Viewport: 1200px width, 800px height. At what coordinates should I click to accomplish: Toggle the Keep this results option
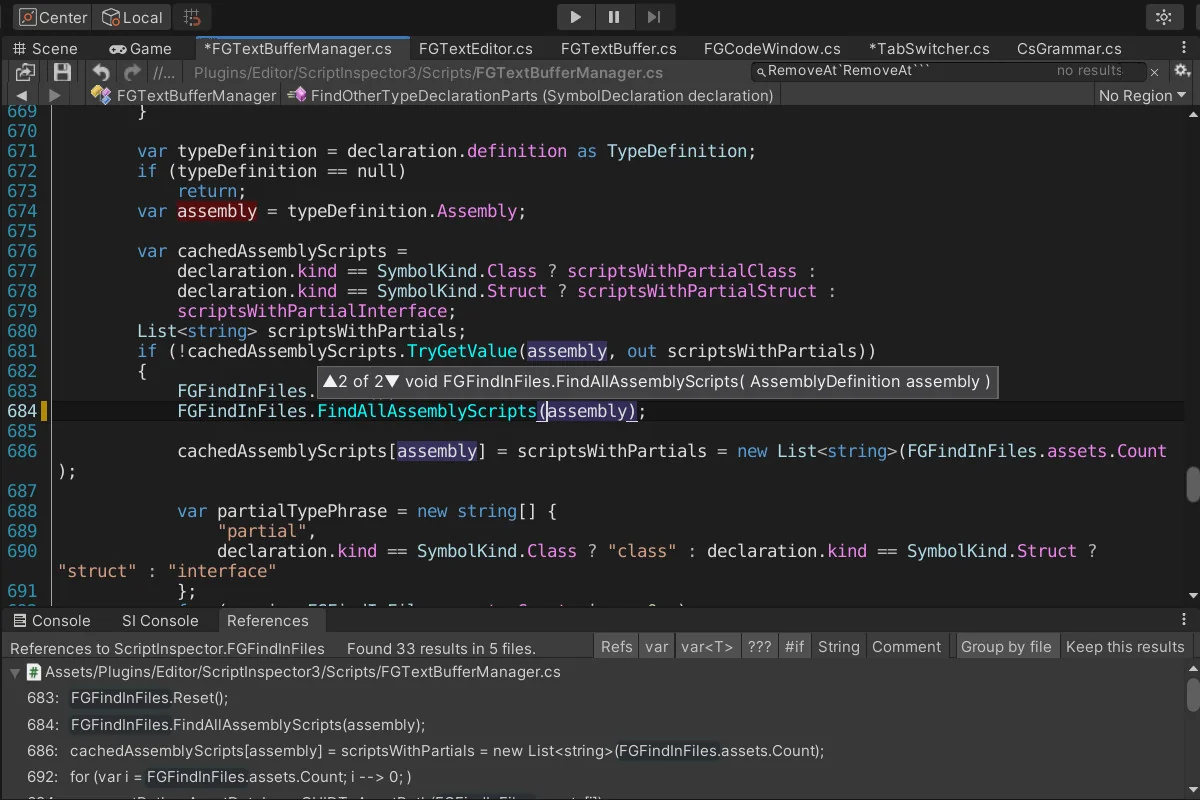coord(1125,647)
